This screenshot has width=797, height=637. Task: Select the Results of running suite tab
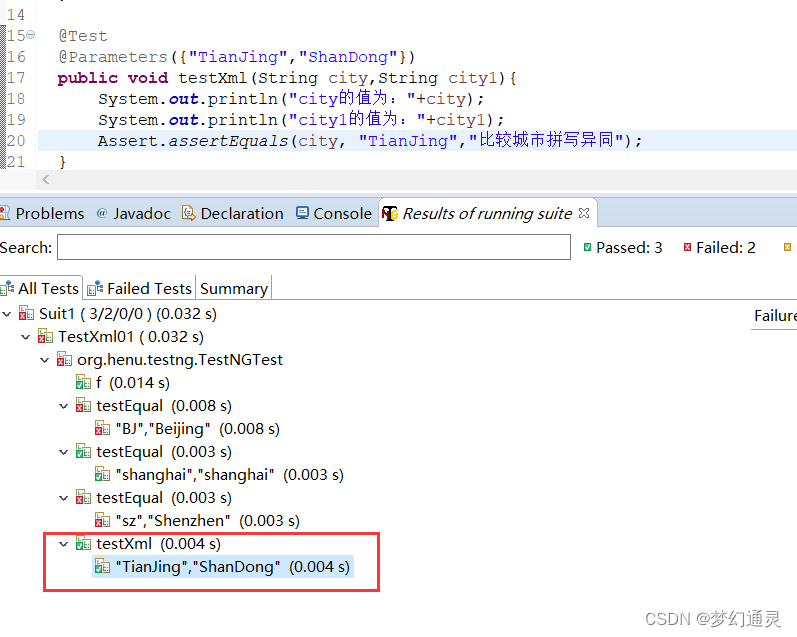[487, 214]
